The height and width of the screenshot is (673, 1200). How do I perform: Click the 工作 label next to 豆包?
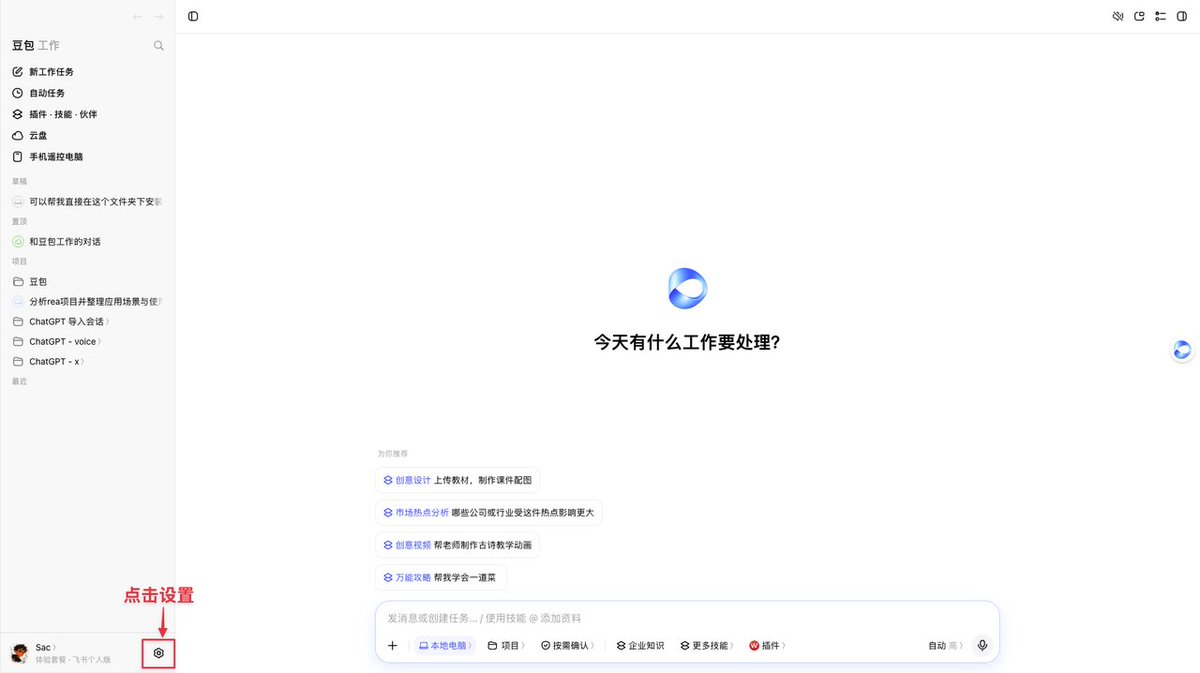[49, 46]
